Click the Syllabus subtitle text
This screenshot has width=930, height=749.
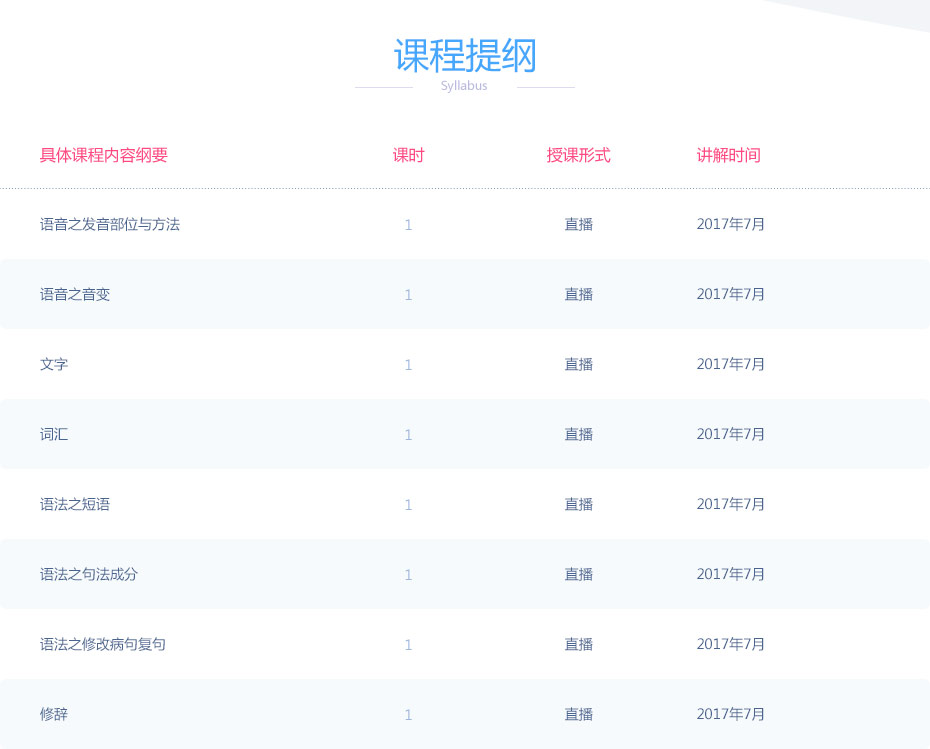[x=464, y=86]
